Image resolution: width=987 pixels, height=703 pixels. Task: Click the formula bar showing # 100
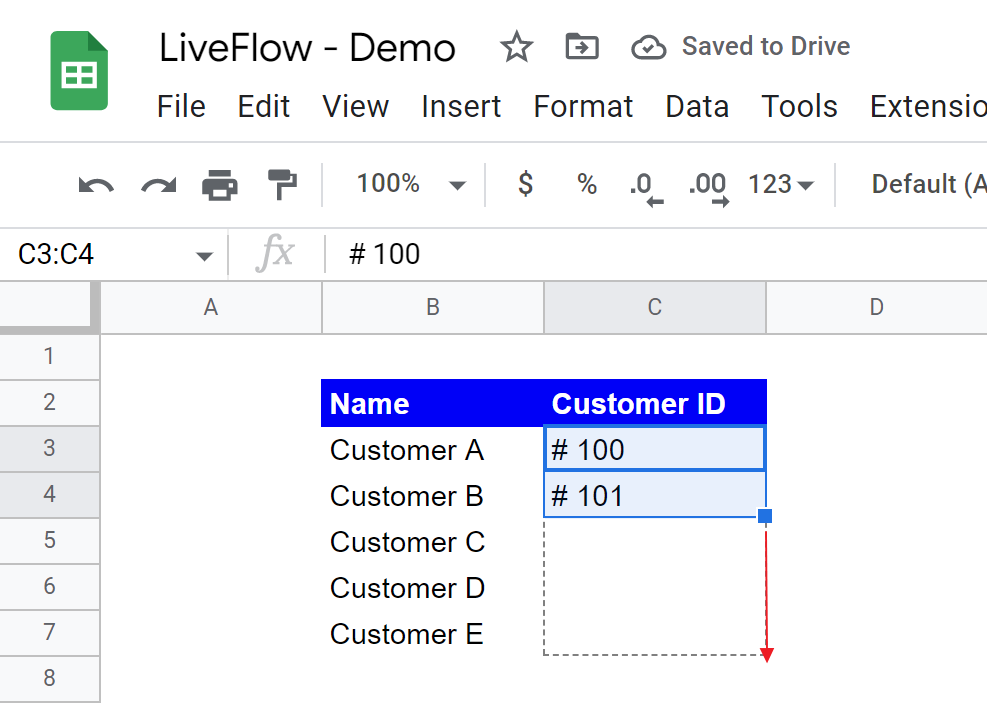pyautogui.click(x=600, y=255)
